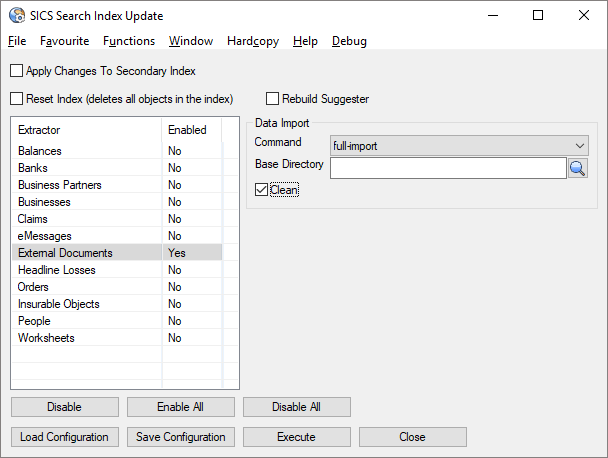The image size is (608, 458).
Task: Select the Worksheets extractor row
Action: [x=117, y=338]
